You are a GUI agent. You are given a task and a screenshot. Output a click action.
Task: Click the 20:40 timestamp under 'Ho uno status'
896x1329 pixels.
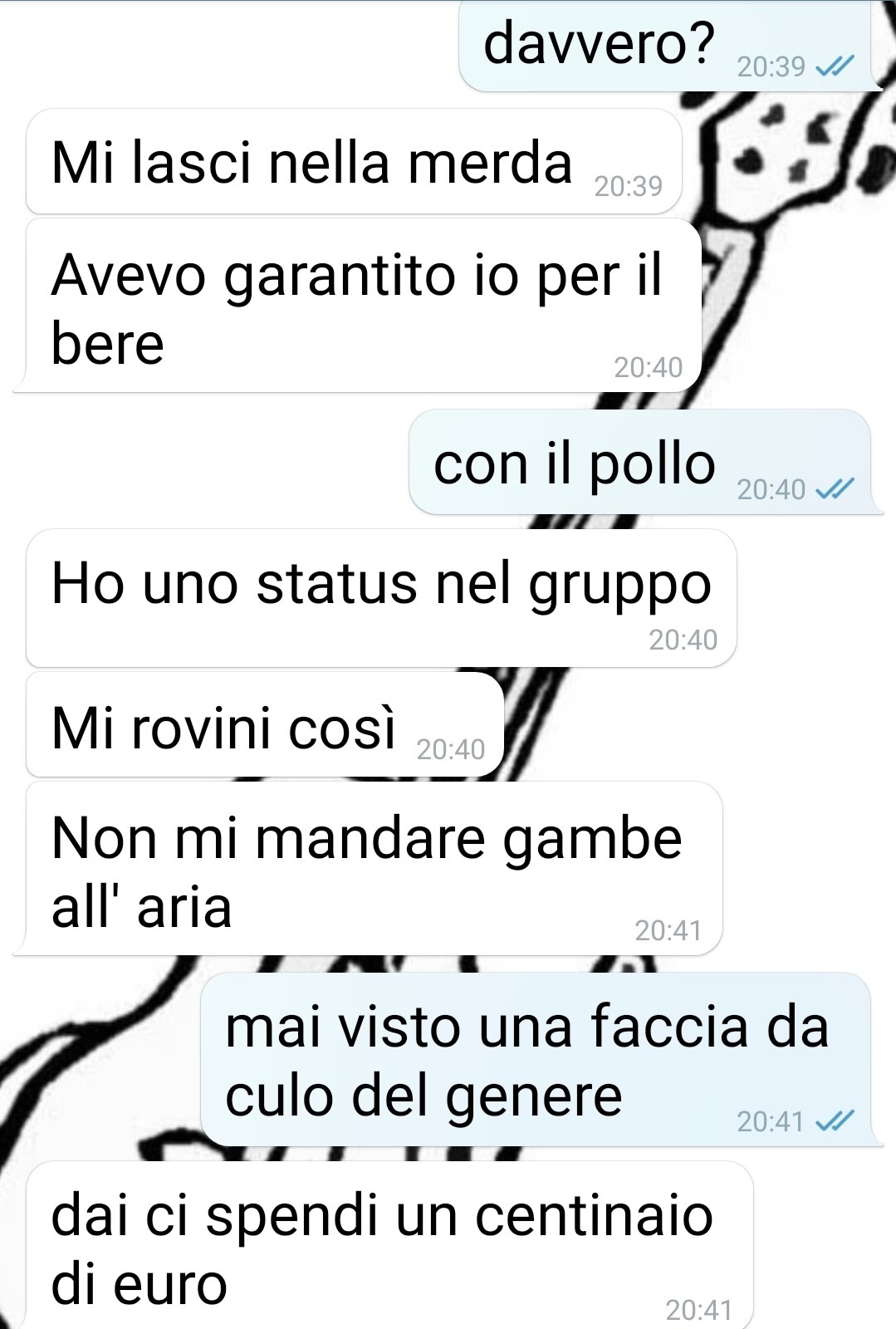(683, 640)
